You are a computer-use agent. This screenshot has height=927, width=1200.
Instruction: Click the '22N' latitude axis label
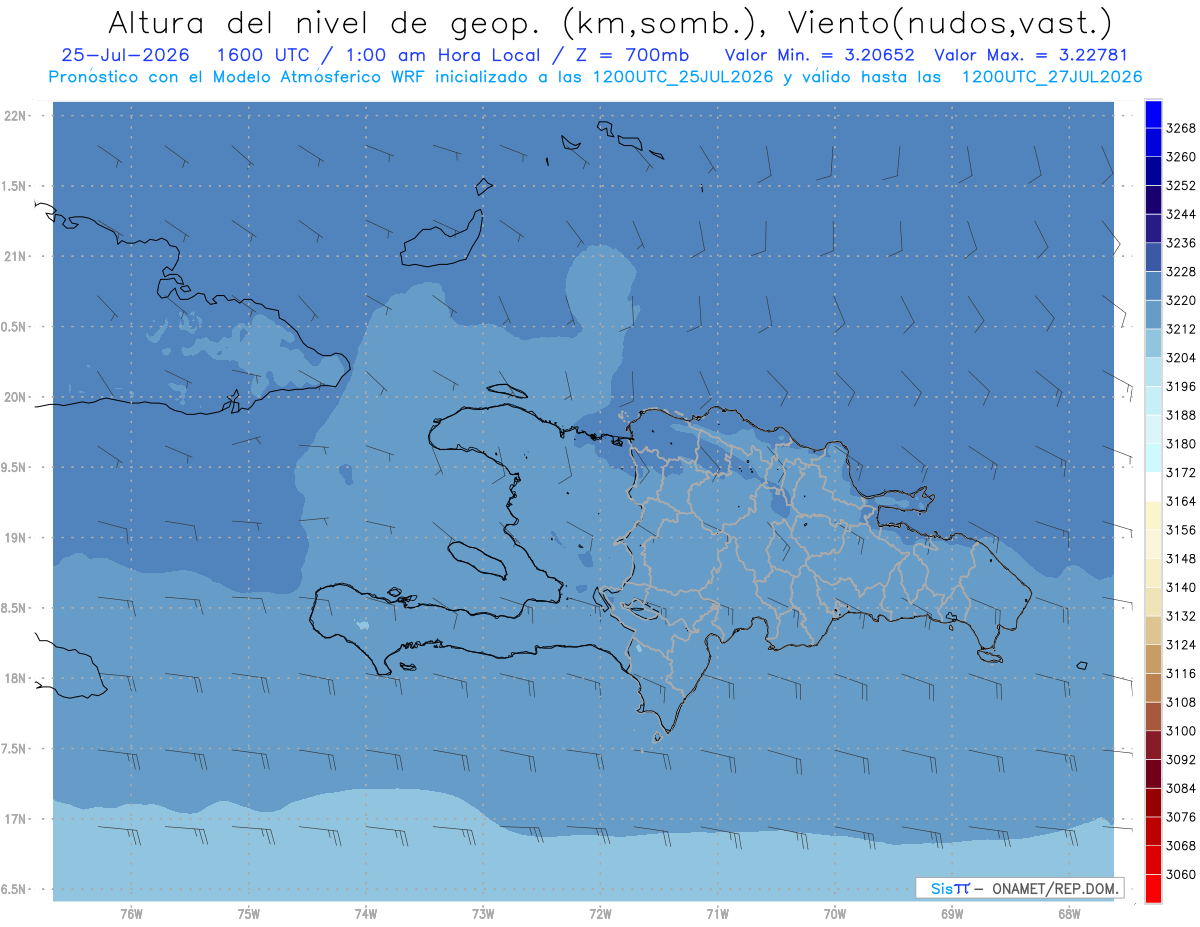[x=16, y=116]
